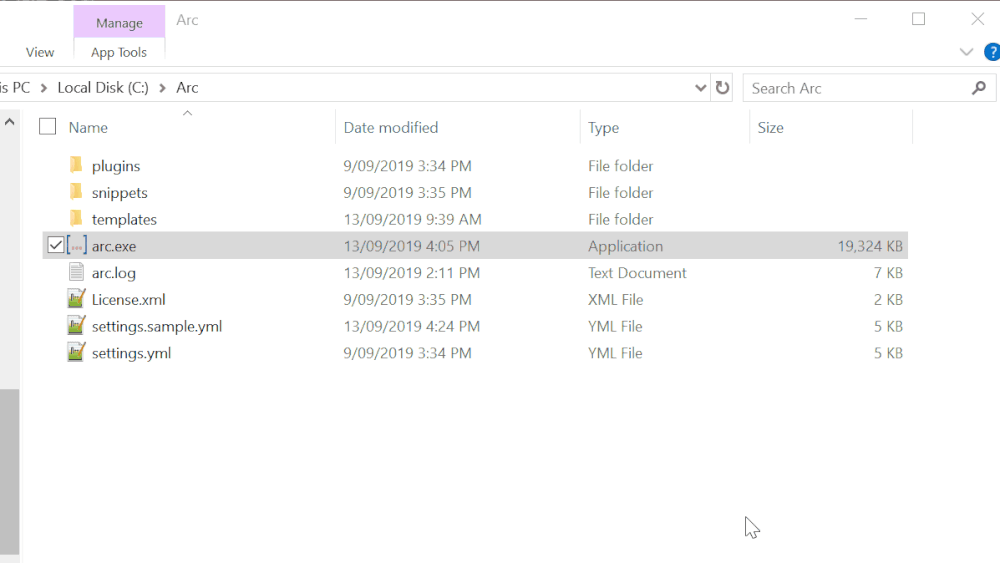
Task: Open the View ribbon tab
Action: click(x=40, y=52)
